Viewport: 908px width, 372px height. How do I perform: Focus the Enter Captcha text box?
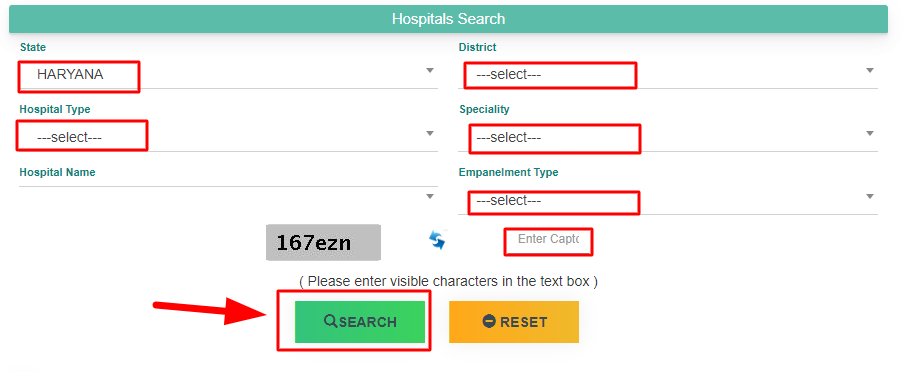pos(548,240)
